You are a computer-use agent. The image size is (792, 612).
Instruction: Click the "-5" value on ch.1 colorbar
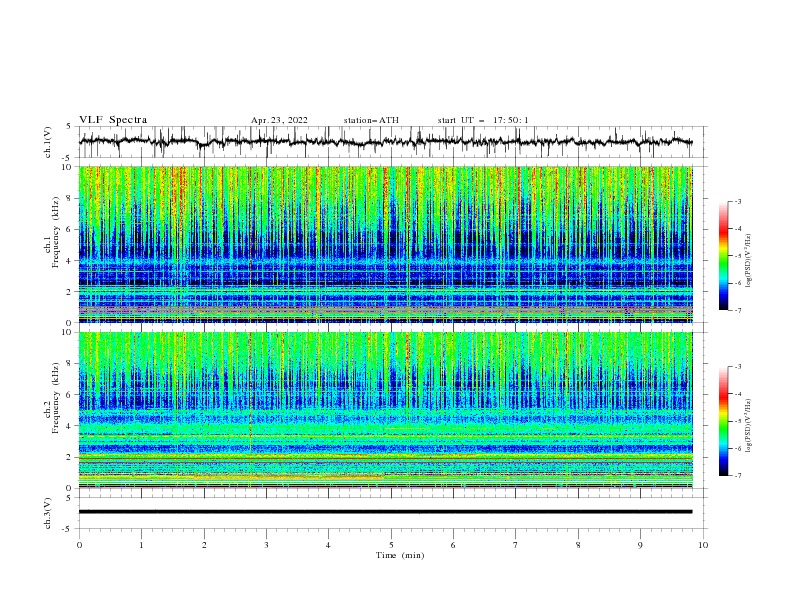[x=738, y=256]
